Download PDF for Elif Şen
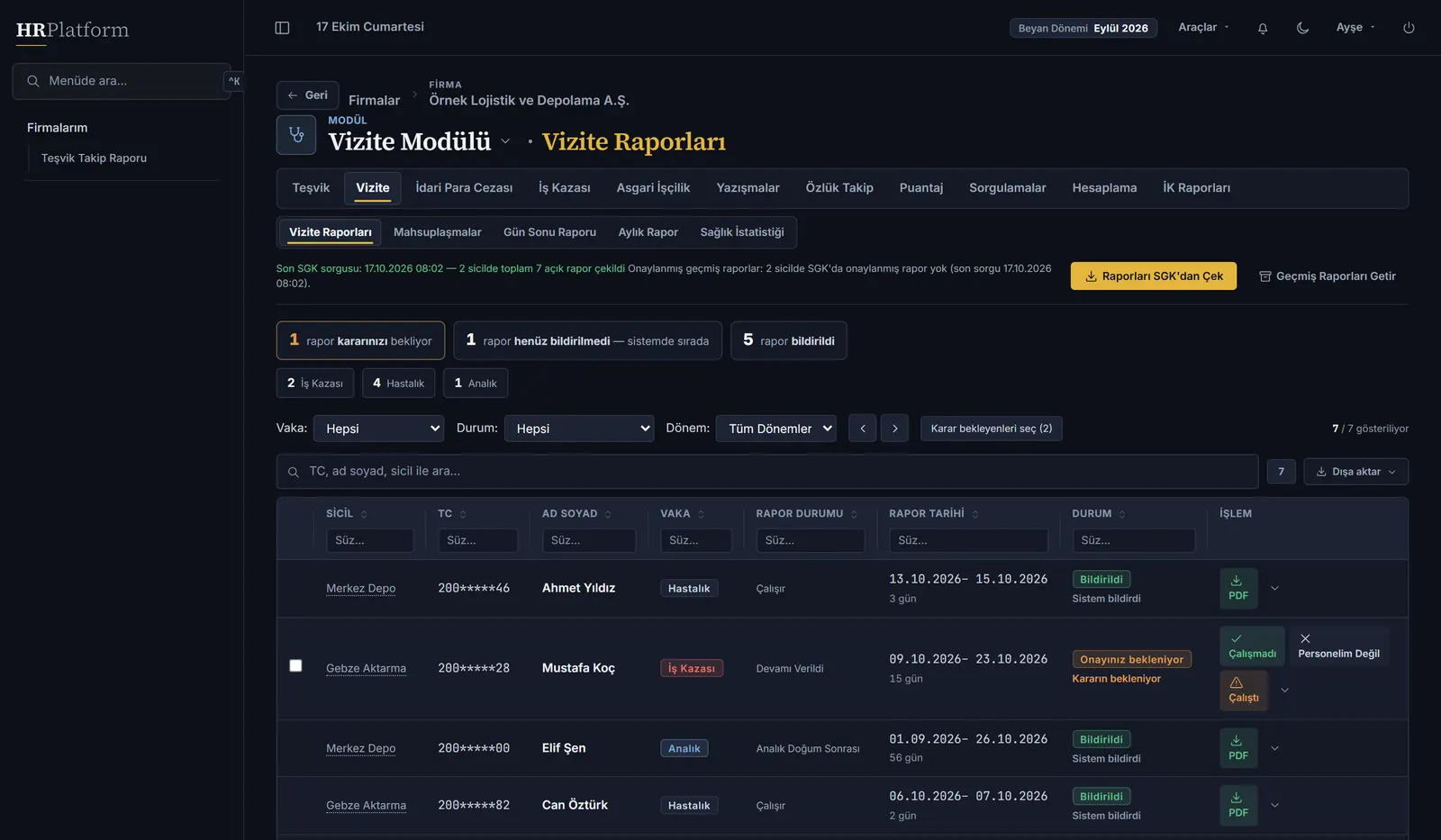This screenshot has width=1441, height=840. tap(1238, 748)
